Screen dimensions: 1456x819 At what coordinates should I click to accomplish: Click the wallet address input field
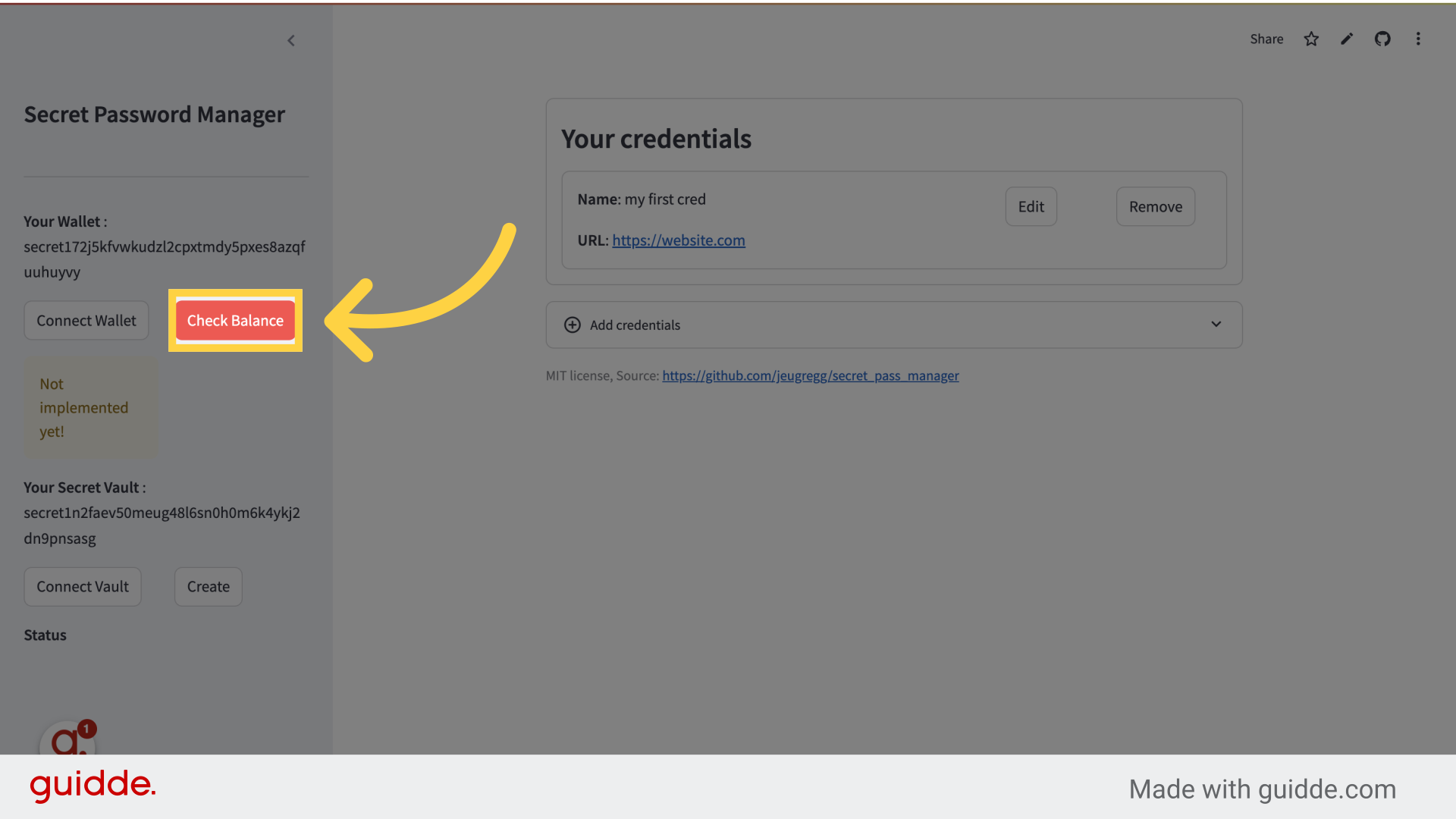[163, 258]
